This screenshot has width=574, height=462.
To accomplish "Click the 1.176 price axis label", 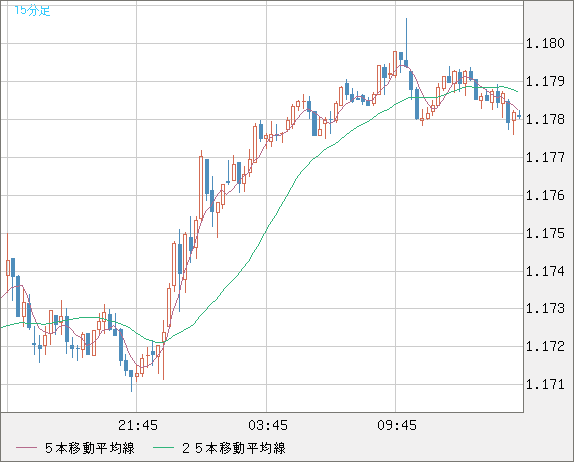I will 545,195.
